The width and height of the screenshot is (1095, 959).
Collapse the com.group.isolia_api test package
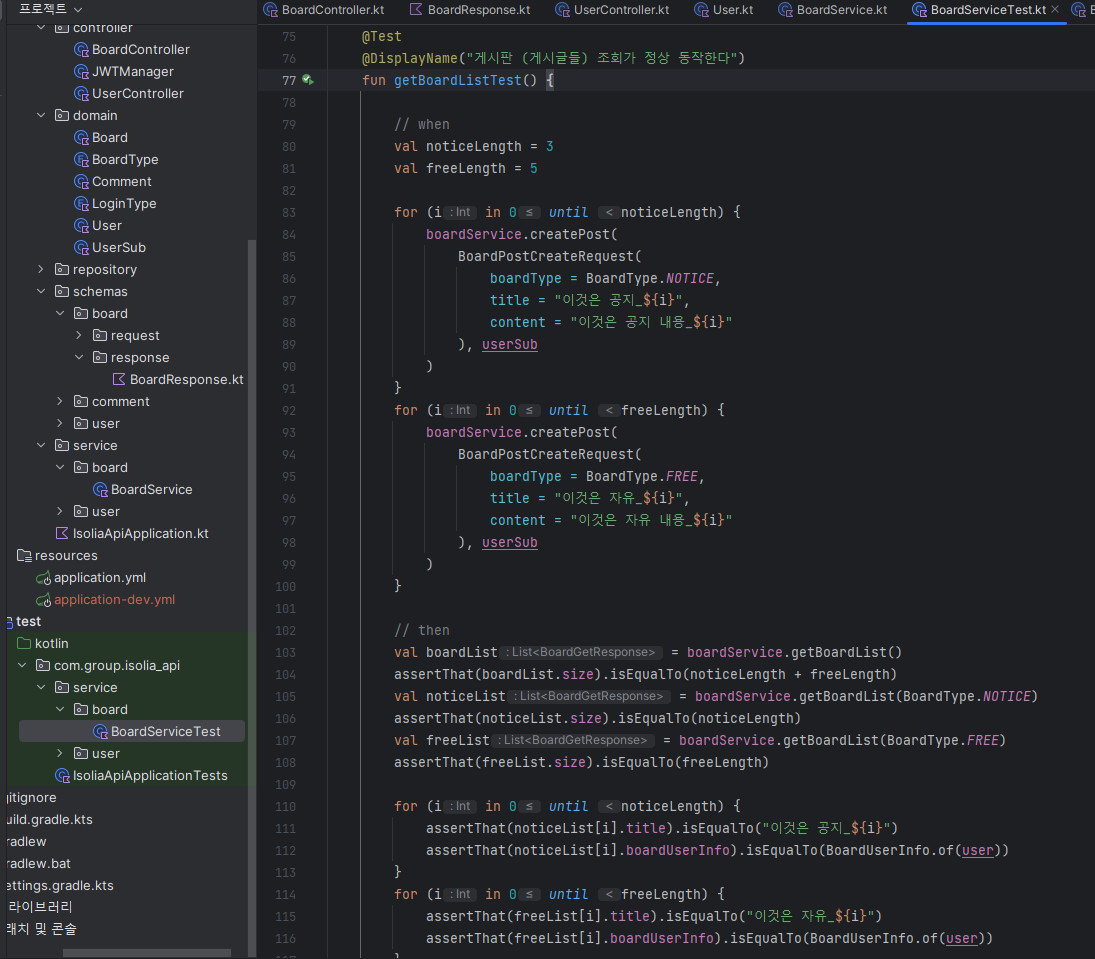pyautogui.click(x=22, y=665)
